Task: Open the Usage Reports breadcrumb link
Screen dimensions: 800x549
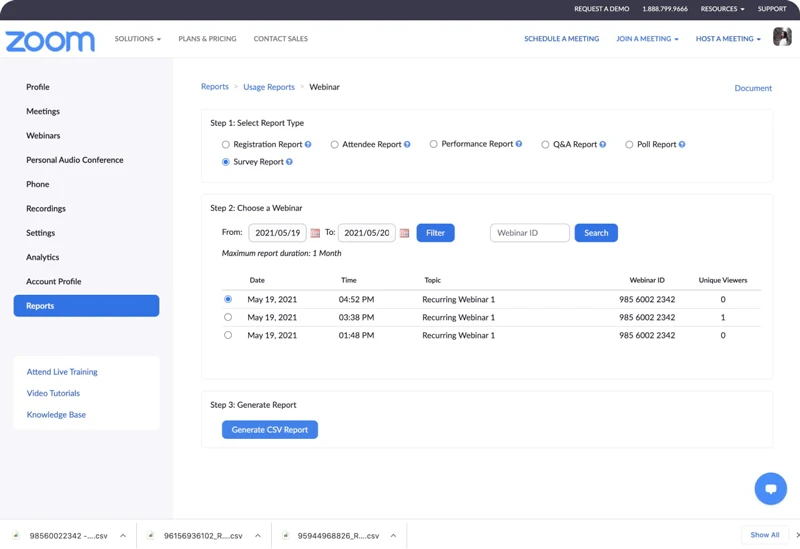Action: [x=269, y=87]
